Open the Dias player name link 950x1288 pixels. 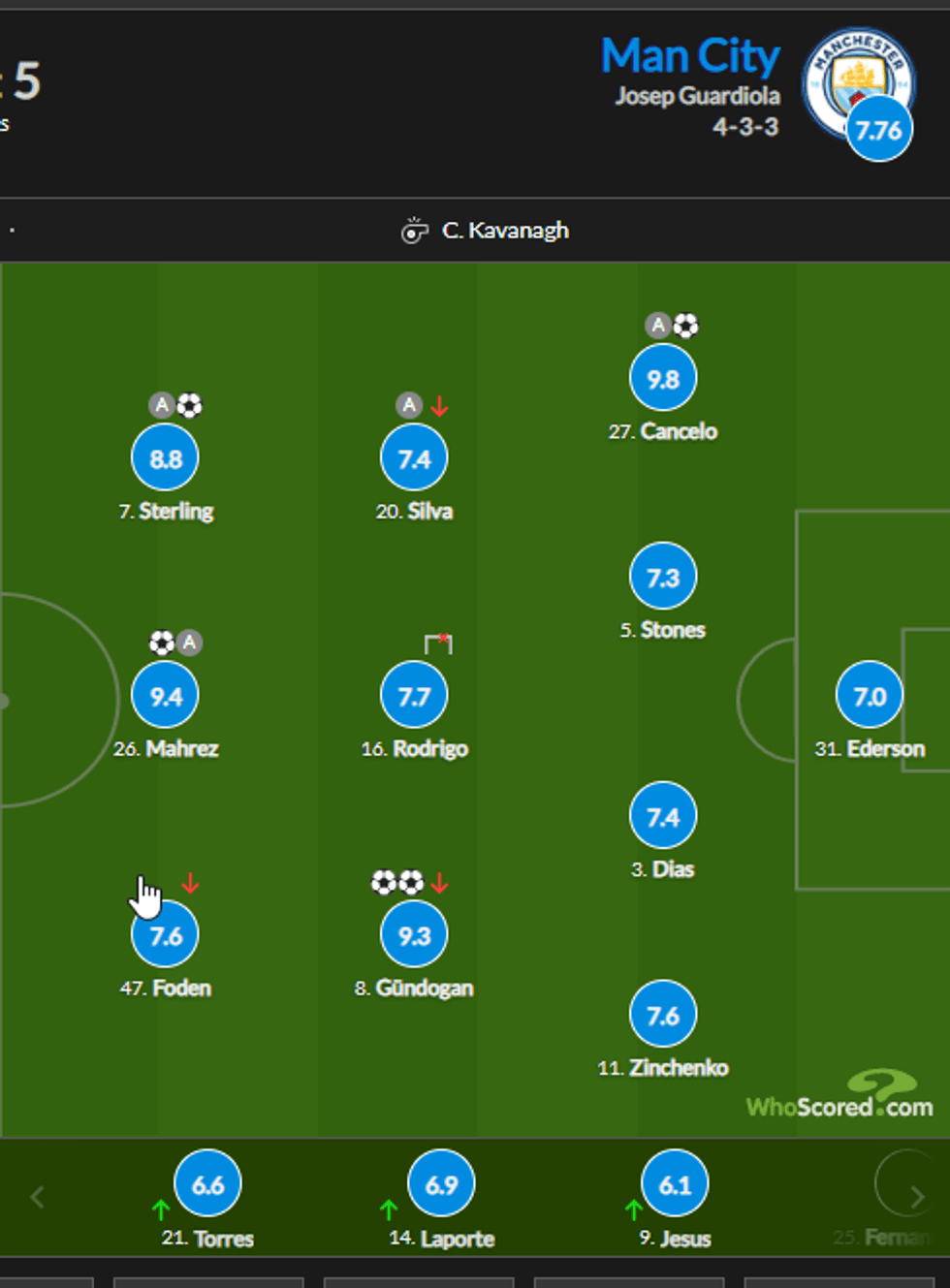(673, 869)
